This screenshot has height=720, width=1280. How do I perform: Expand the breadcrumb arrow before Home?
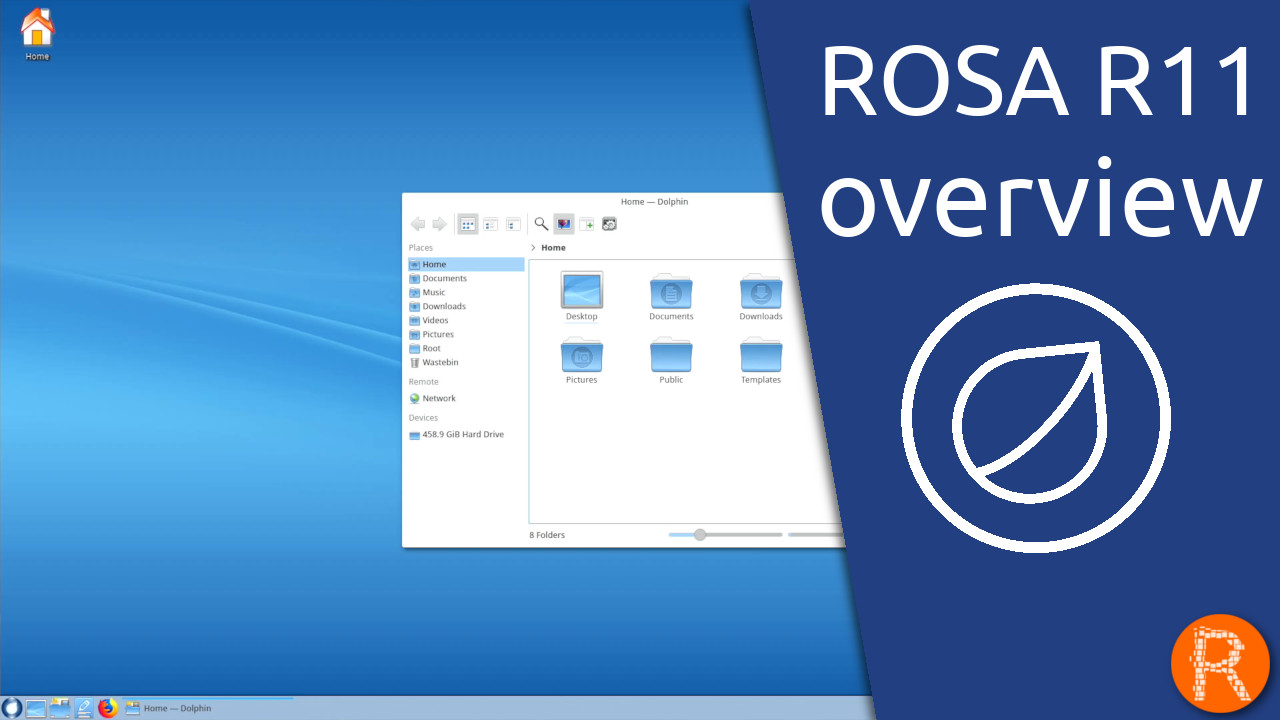534,247
